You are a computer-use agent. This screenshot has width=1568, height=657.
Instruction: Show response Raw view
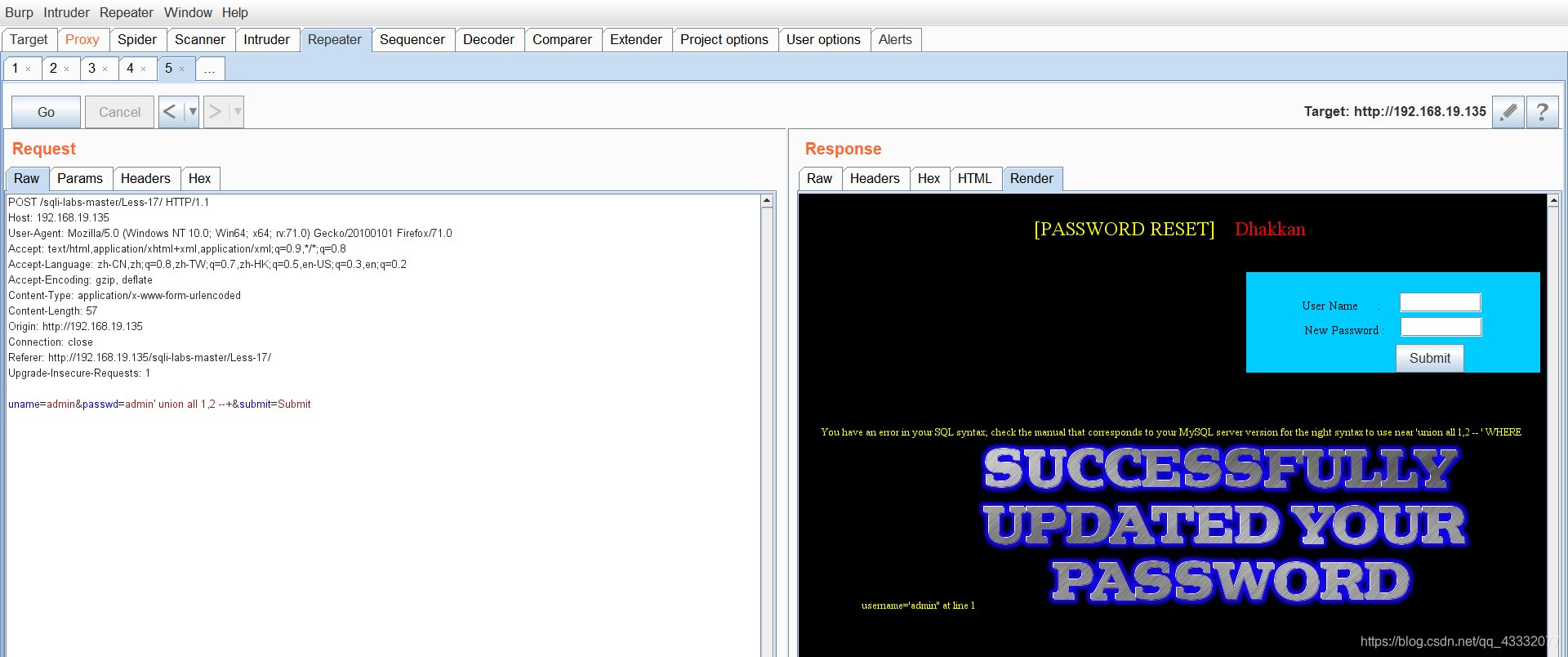tap(820, 179)
